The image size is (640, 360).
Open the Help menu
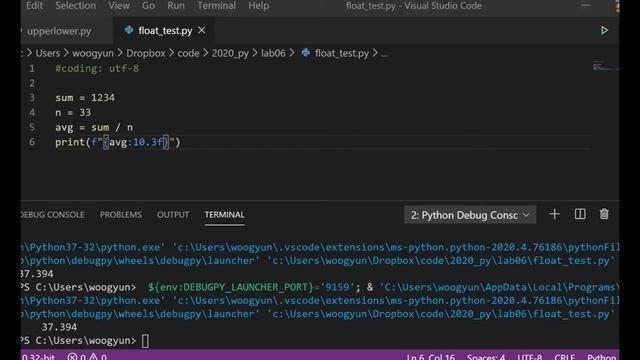[x=258, y=6]
